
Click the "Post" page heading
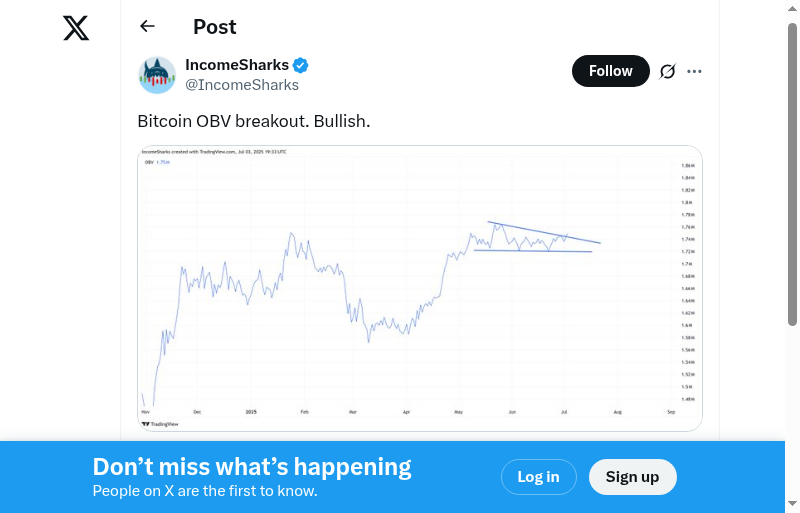[x=215, y=27]
